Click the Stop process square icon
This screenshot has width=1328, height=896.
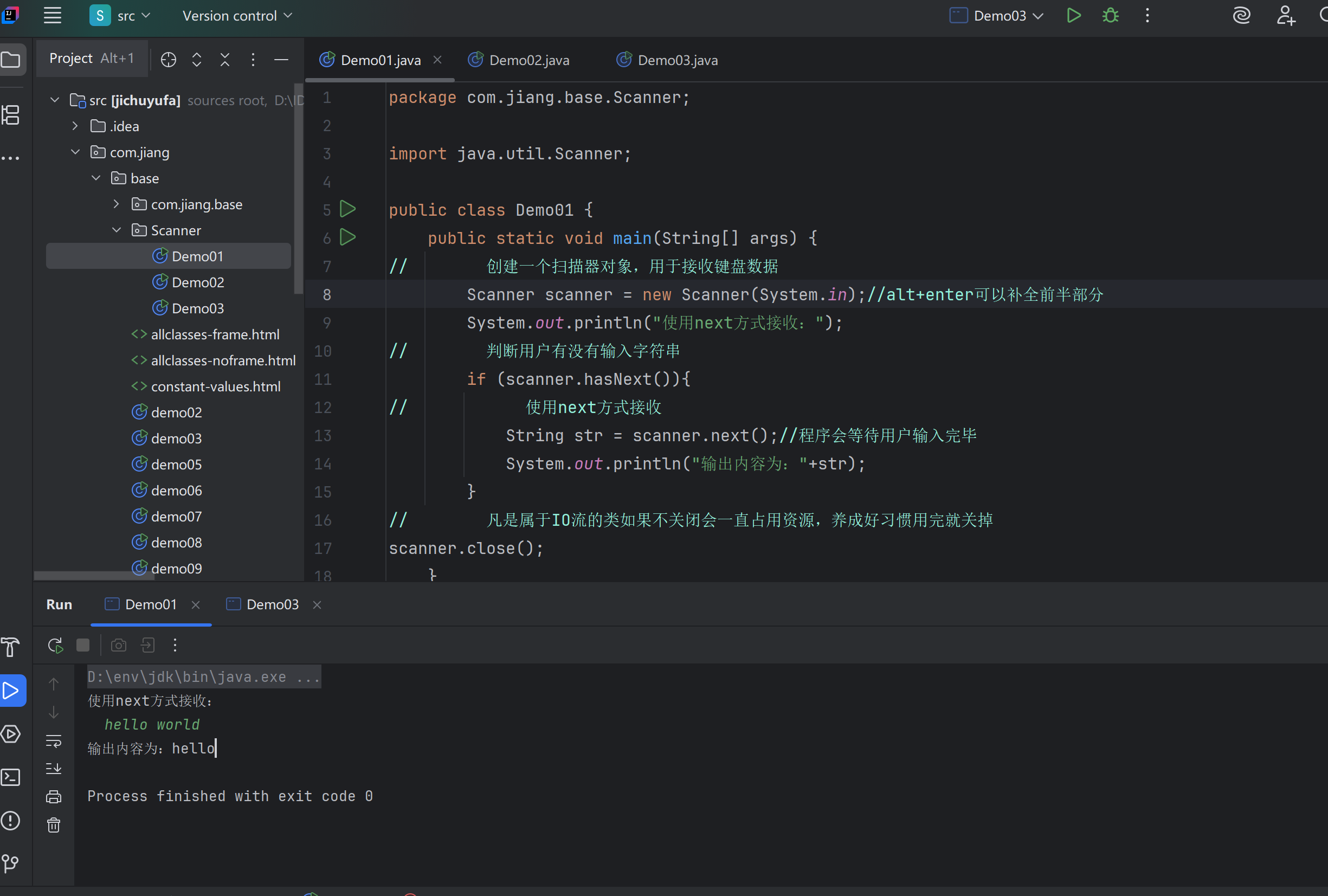point(83,645)
